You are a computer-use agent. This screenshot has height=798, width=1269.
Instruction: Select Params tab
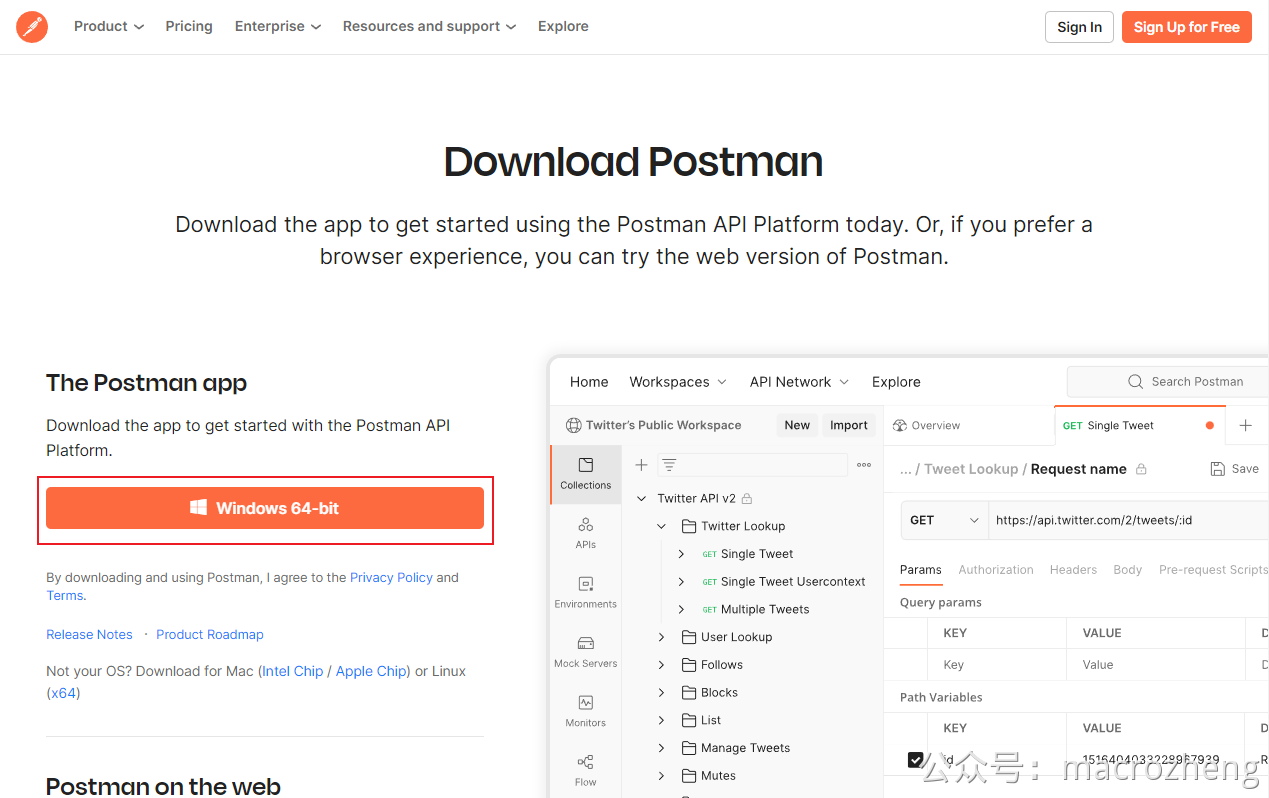pyautogui.click(x=920, y=569)
